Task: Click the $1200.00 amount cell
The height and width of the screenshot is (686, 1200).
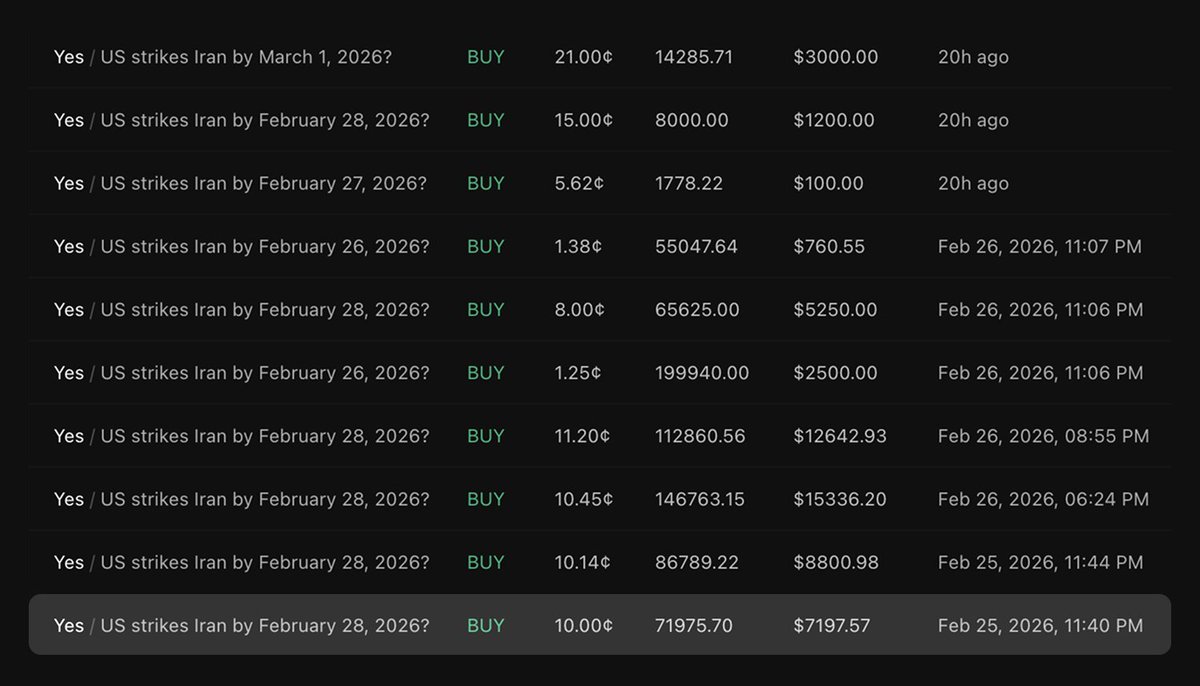Action: coord(833,120)
